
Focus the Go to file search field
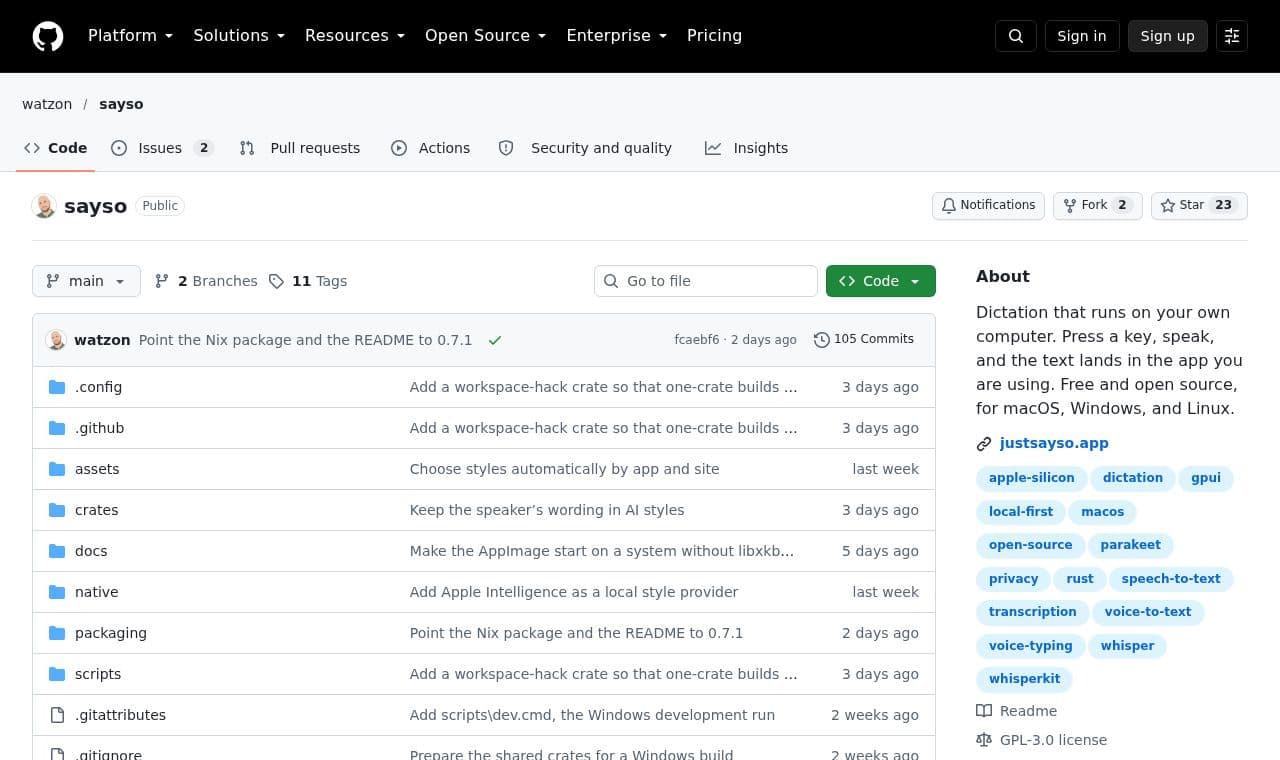(x=706, y=281)
